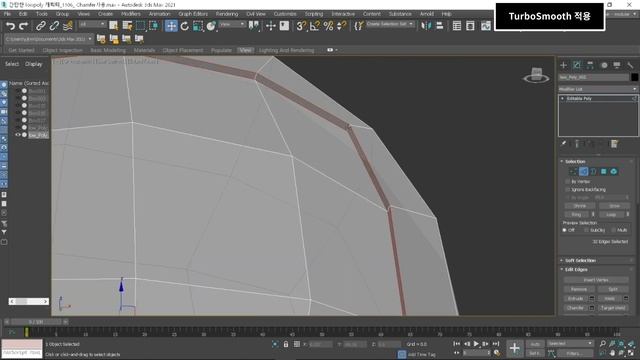The height and width of the screenshot is (360, 640).
Task: Toggle the Selection Lock padlock icon
Action: click(x=286, y=344)
